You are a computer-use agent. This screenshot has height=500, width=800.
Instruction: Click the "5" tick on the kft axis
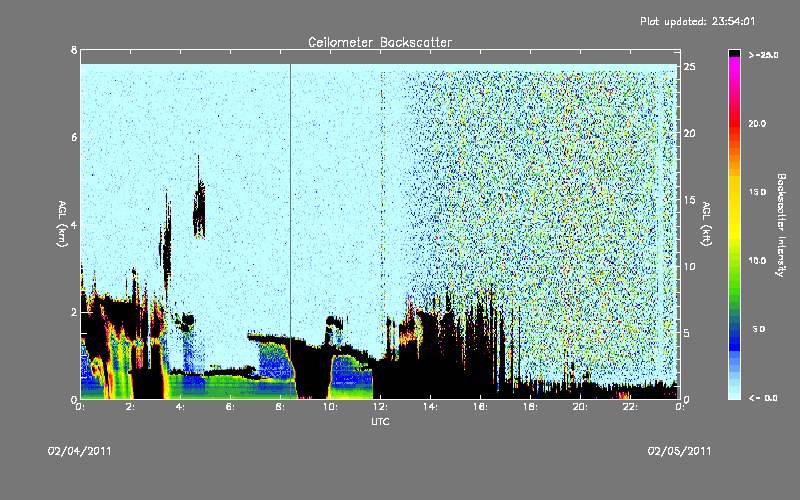(687, 333)
